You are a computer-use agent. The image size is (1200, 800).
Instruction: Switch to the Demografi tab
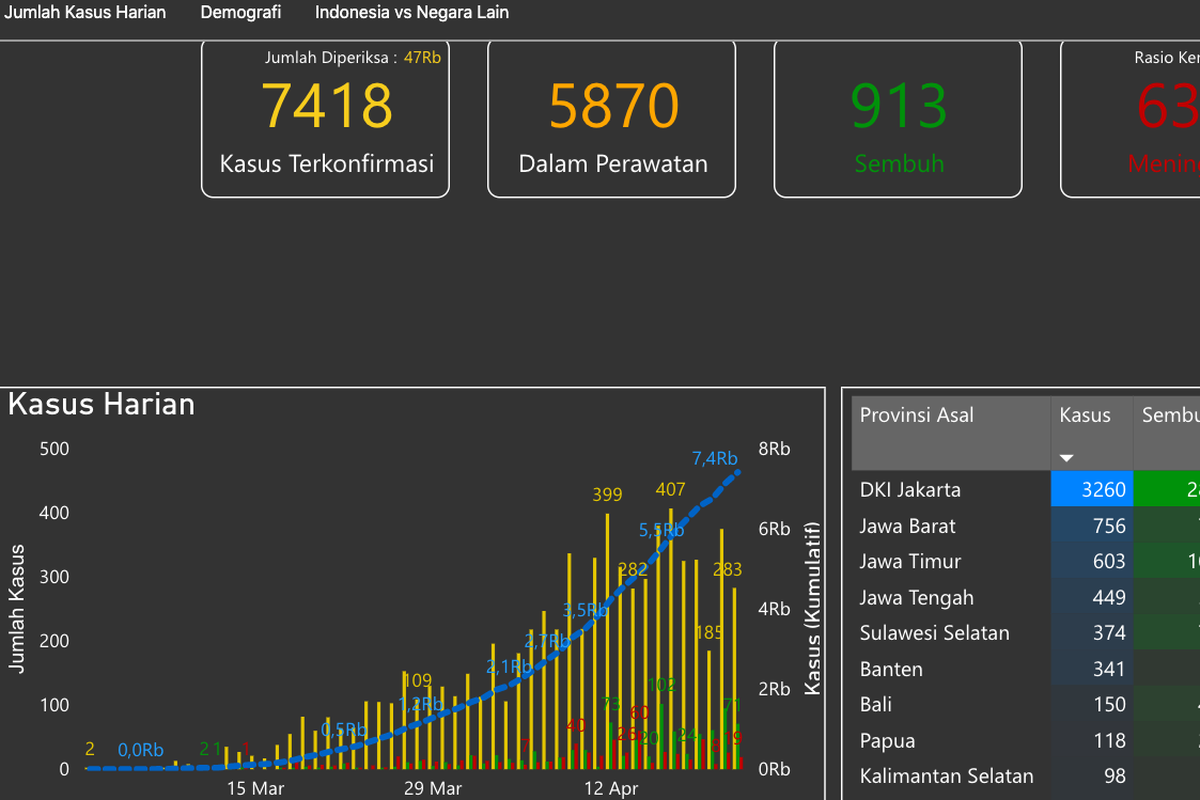[x=241, y=13]
